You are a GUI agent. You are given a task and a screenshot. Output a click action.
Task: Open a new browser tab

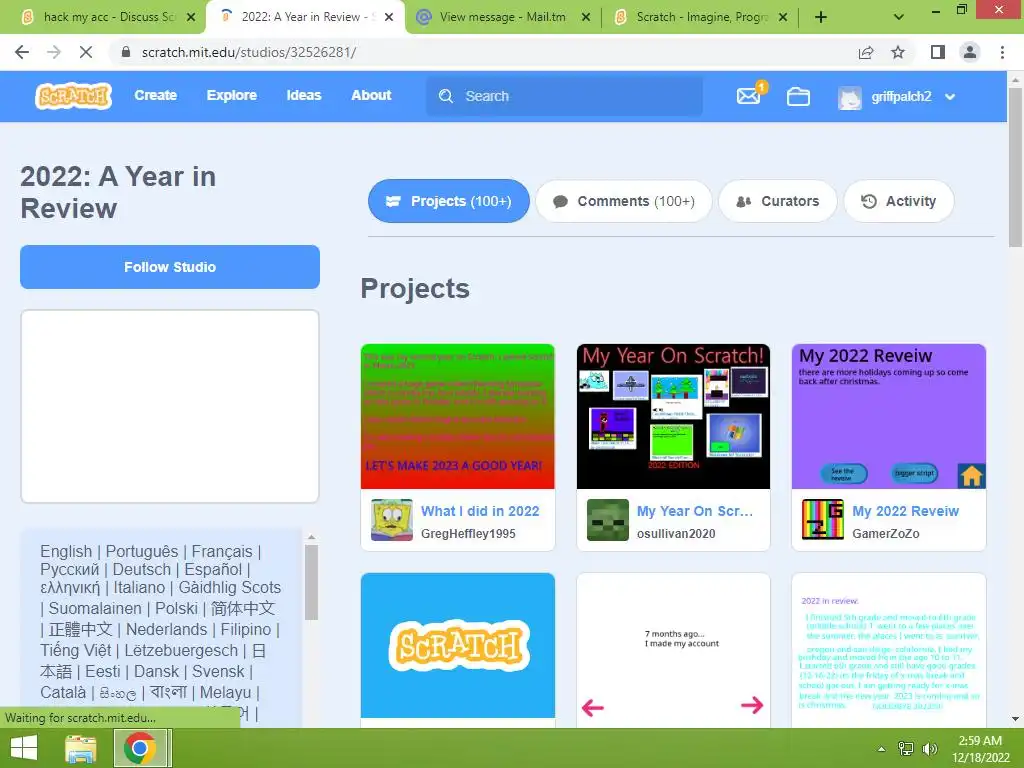pos(821,17)
